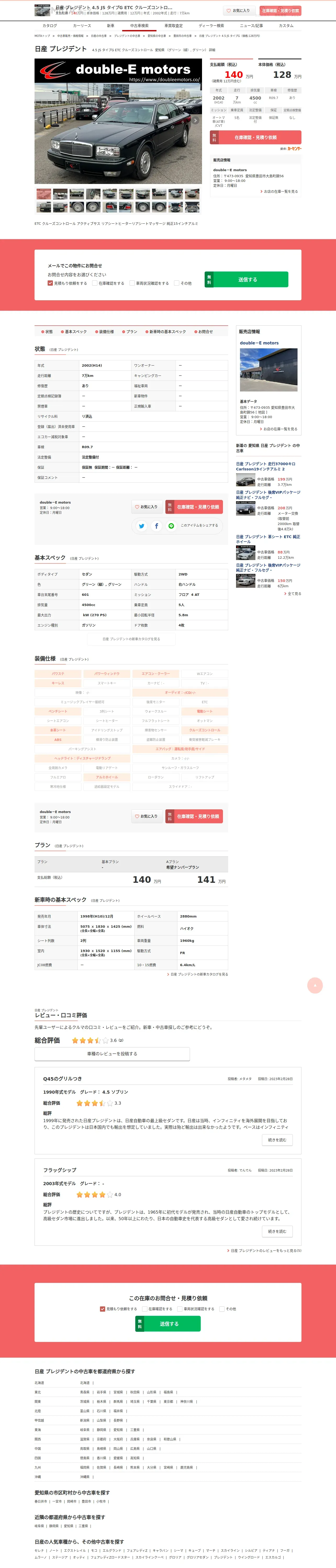Check その他 in the bottom inquiry form
Image resolution: width=336 pixels, height=1568 pixels.
(x=222, y=1309)
